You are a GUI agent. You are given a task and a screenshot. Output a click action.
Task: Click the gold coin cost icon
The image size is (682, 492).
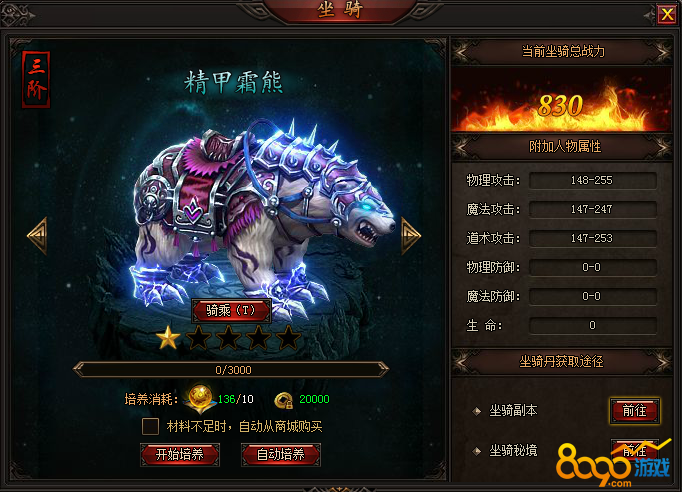(284, 400)
